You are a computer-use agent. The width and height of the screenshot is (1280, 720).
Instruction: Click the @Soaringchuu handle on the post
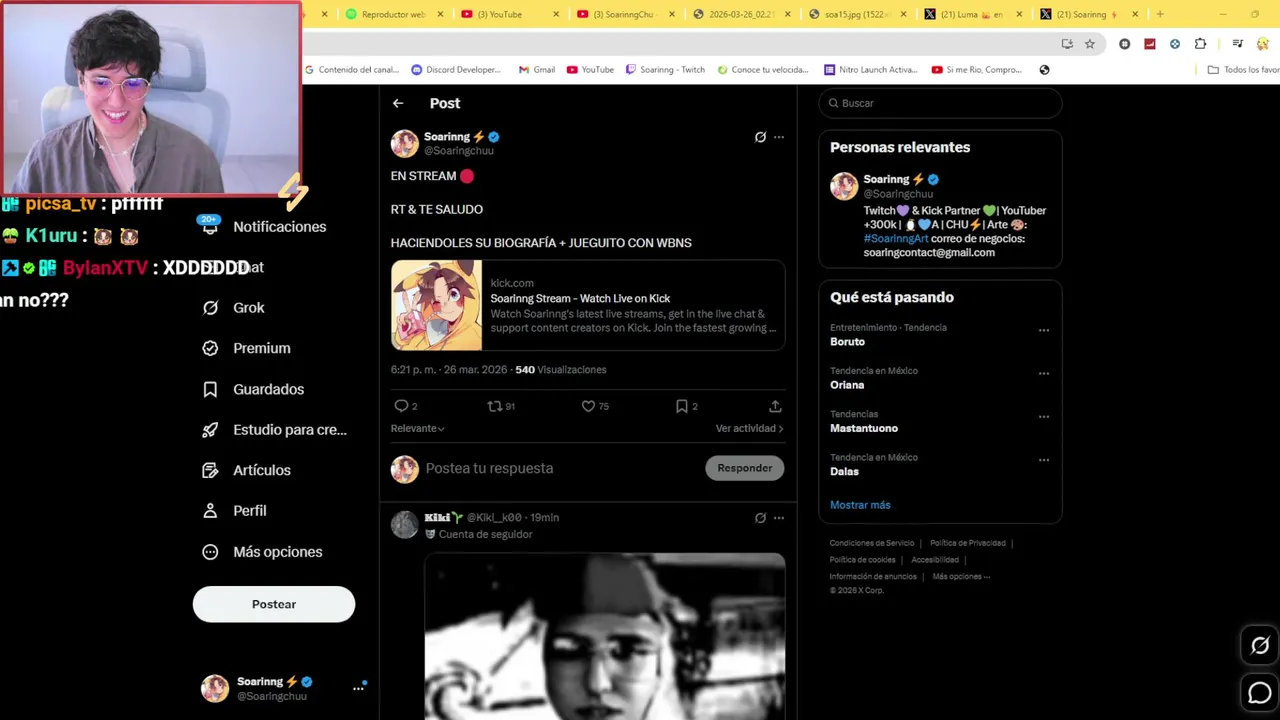tap(459, 151)
